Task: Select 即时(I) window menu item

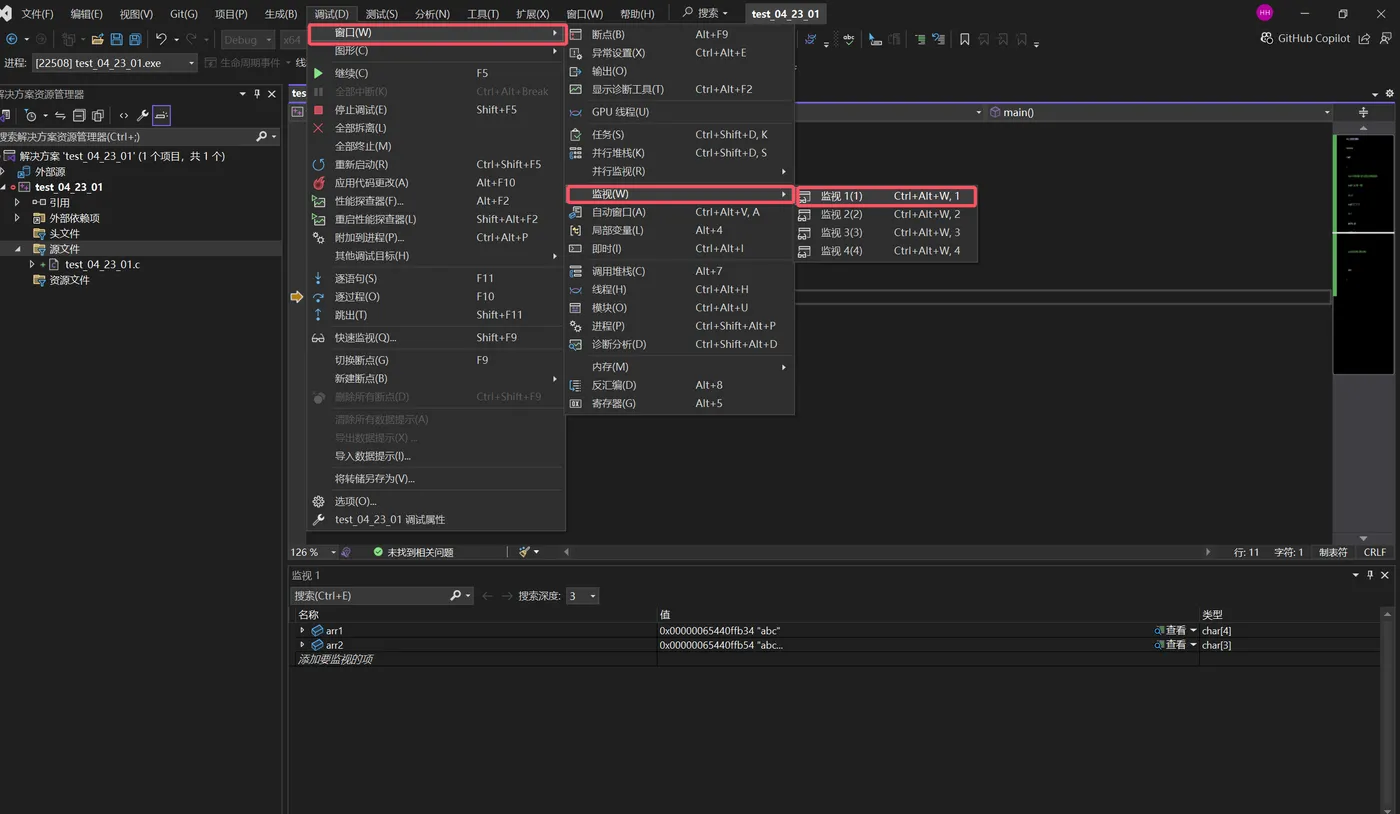Action: [680, 248]
